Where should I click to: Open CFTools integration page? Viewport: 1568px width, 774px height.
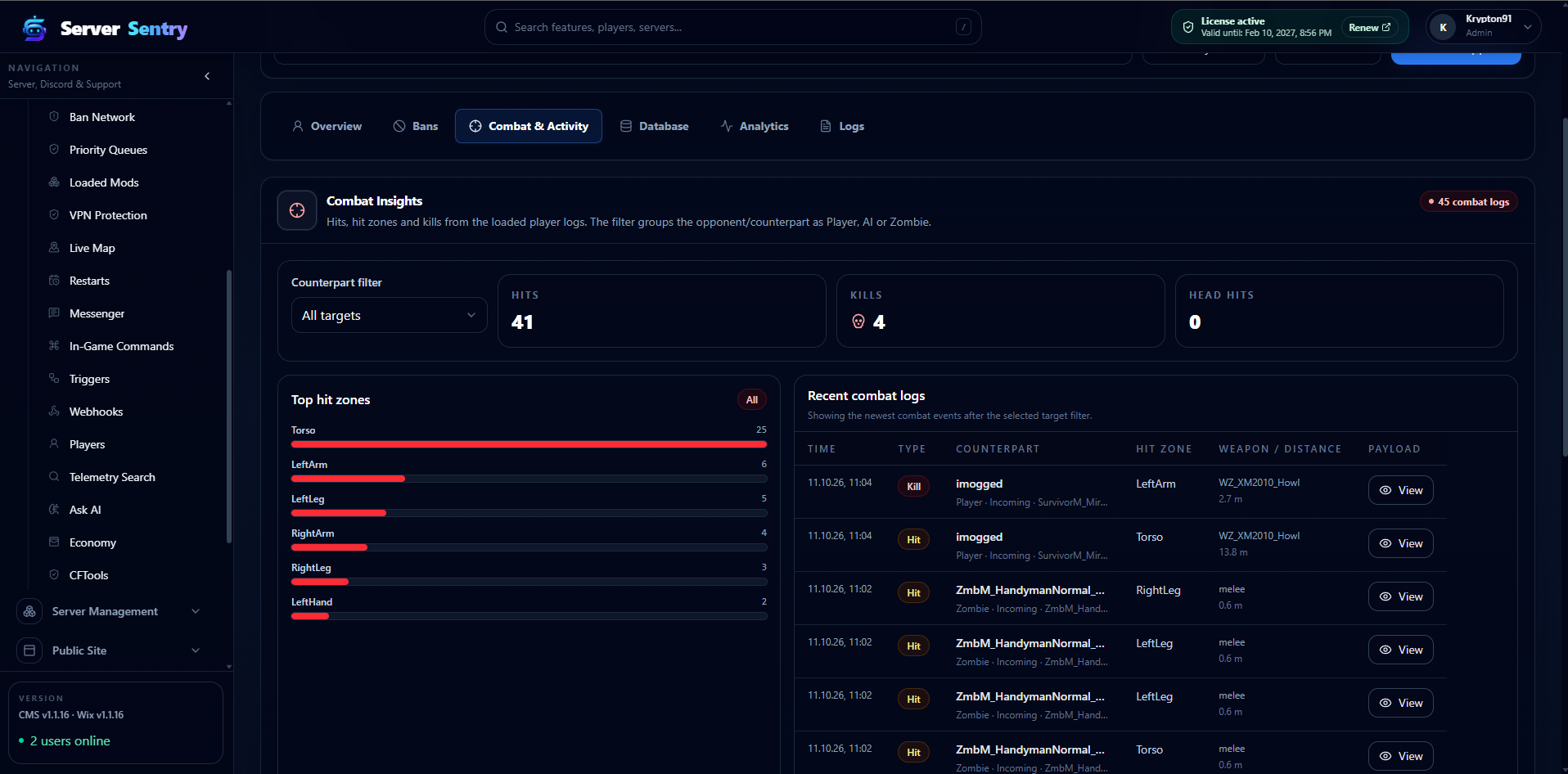point(88,575)
